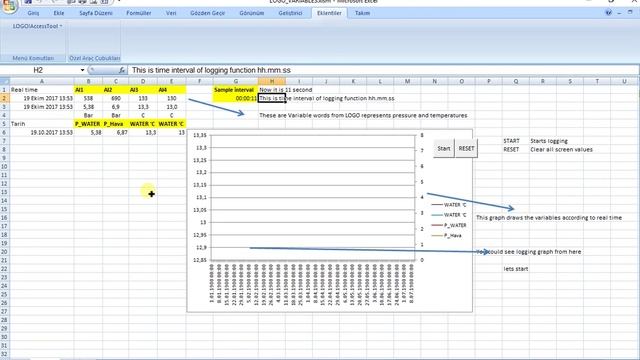Click the Start logging button
Viewport: 640px width, 360px height.
tap(444, 149)
